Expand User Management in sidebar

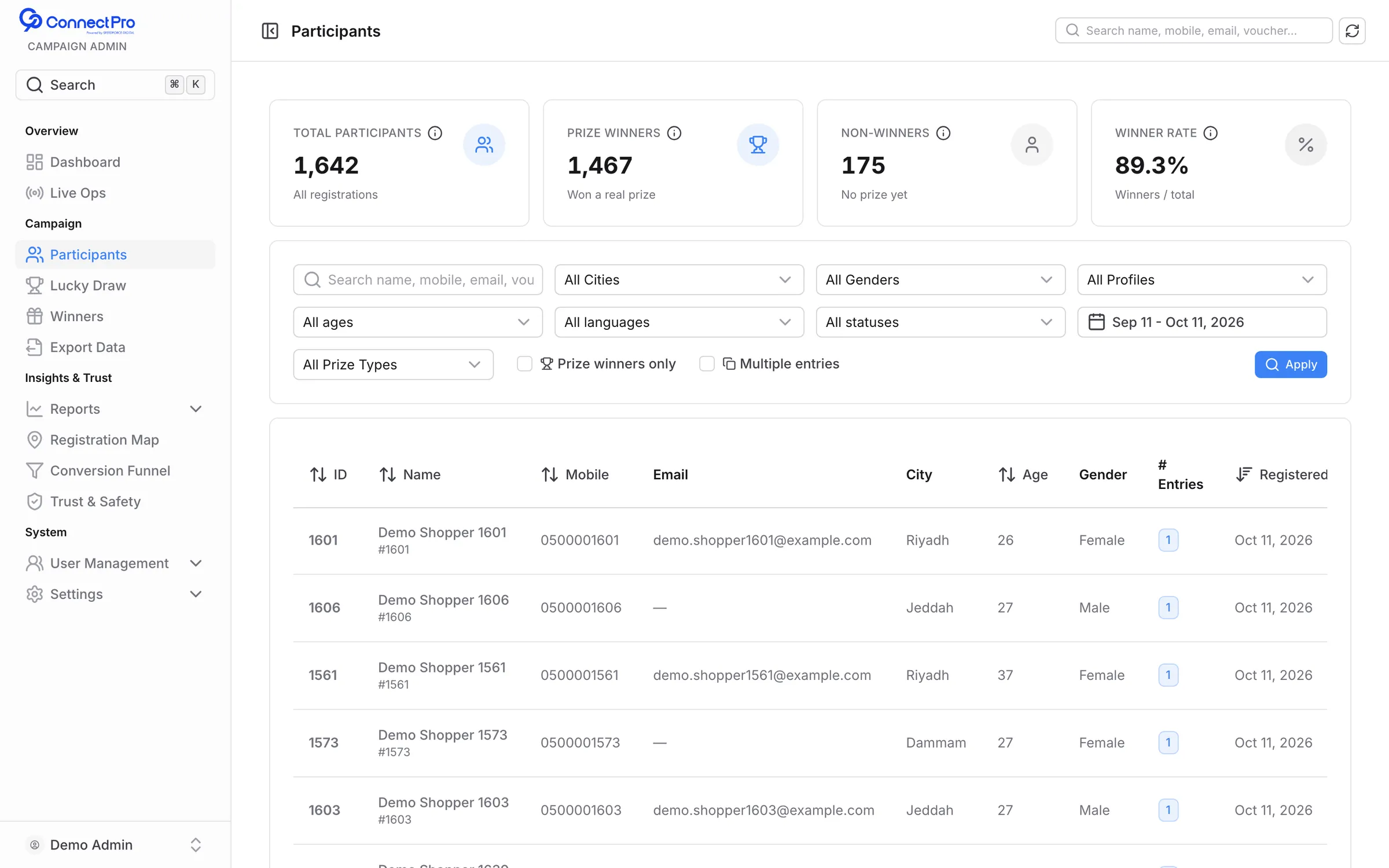[x=115, y=563]
